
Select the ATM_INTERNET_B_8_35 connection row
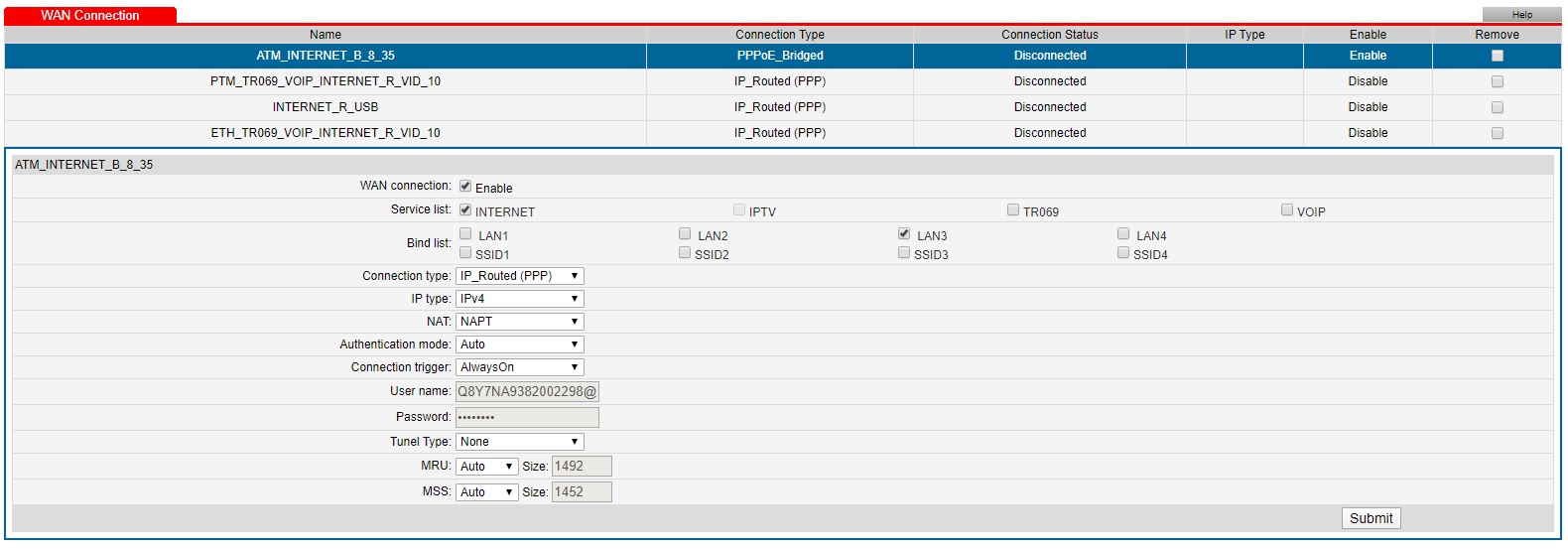click(x=783, y=56)
